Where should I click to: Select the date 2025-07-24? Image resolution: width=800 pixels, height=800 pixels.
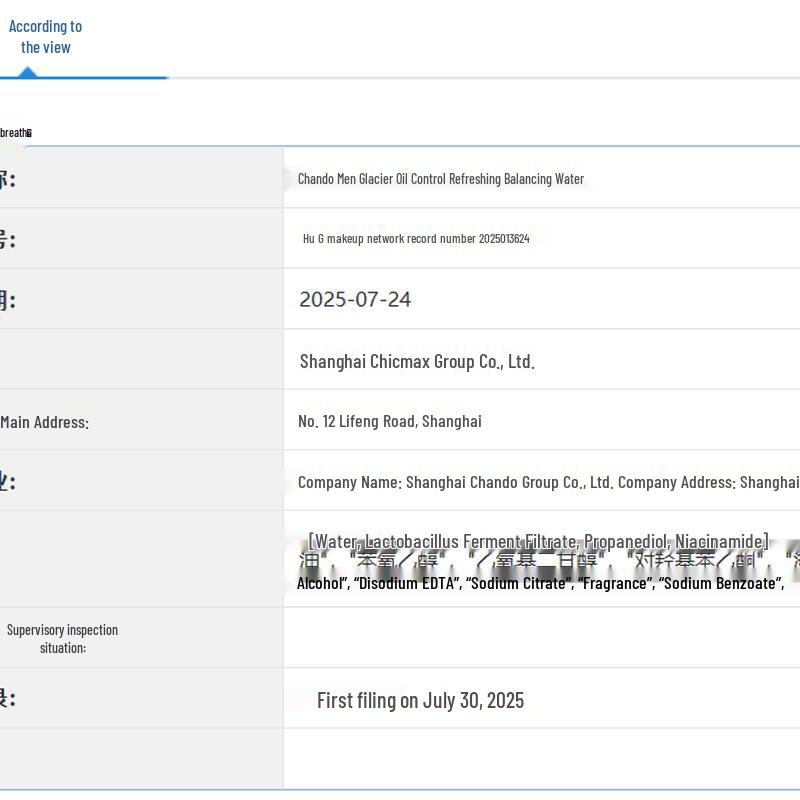click(355, 299)
